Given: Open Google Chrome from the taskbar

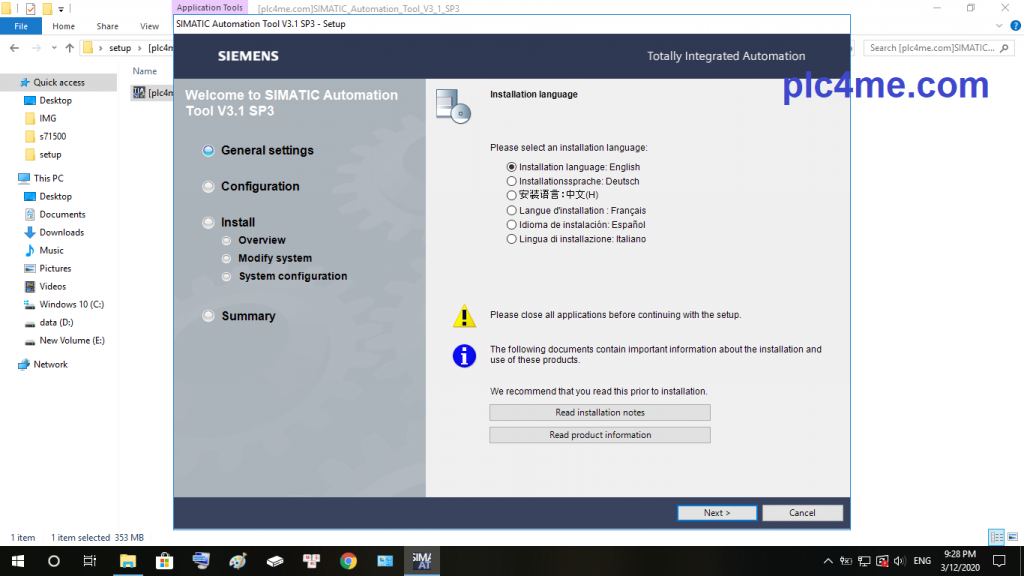Looking at the screenshot, I should click(348, 561).
